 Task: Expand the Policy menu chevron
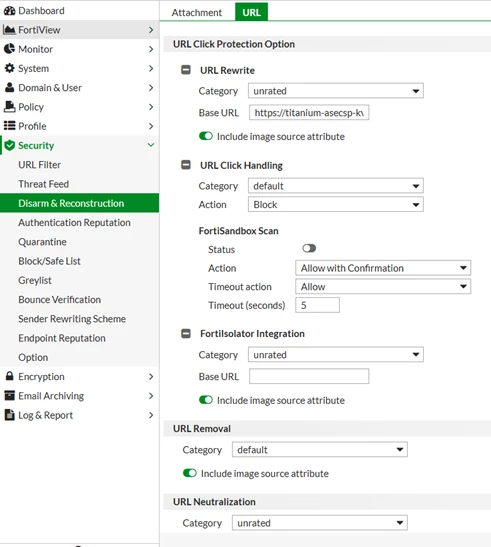coord(151,107)
